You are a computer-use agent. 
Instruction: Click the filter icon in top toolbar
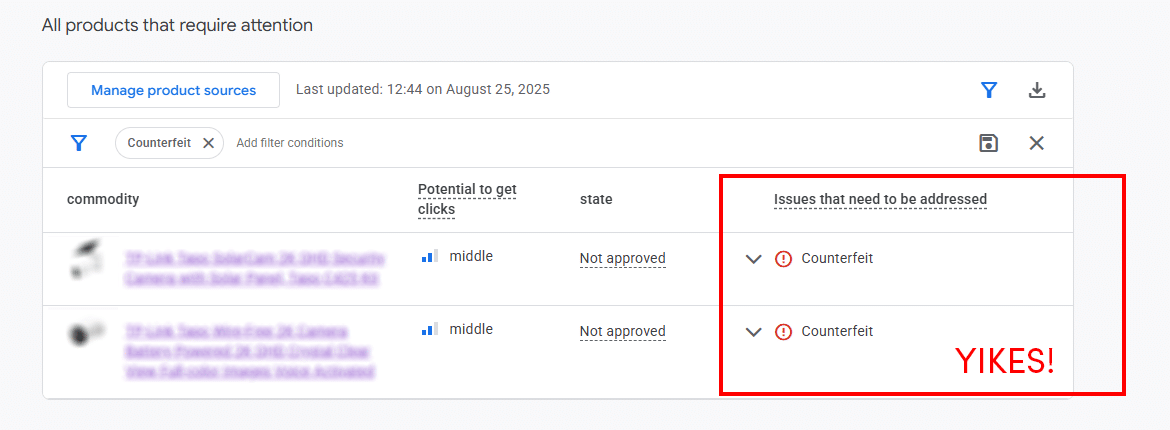click(989, 90)
